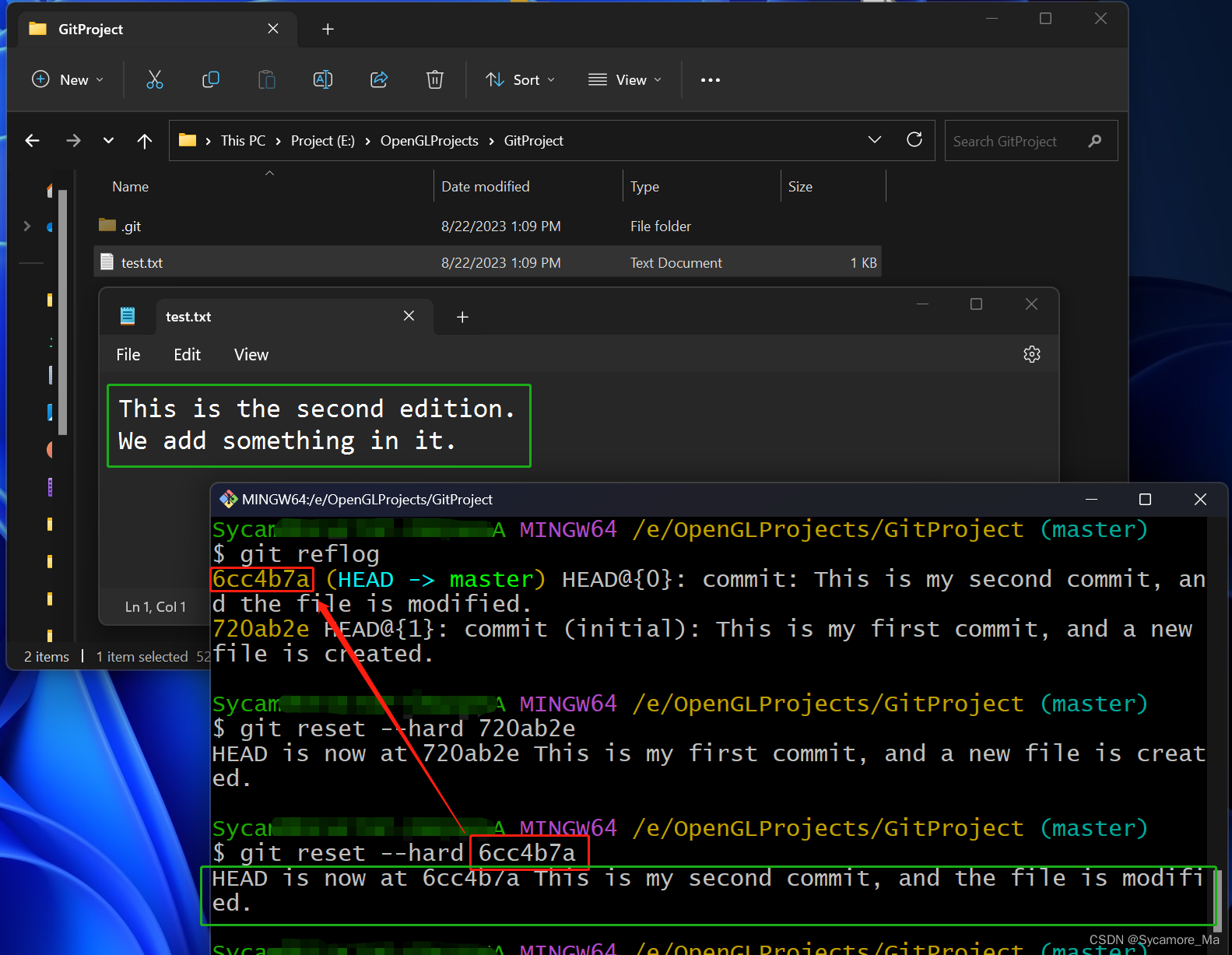Open Notepad settings gear icon
This screenshot has height=955, width=1232.
pyautogui.click(x=1032, y=354)
